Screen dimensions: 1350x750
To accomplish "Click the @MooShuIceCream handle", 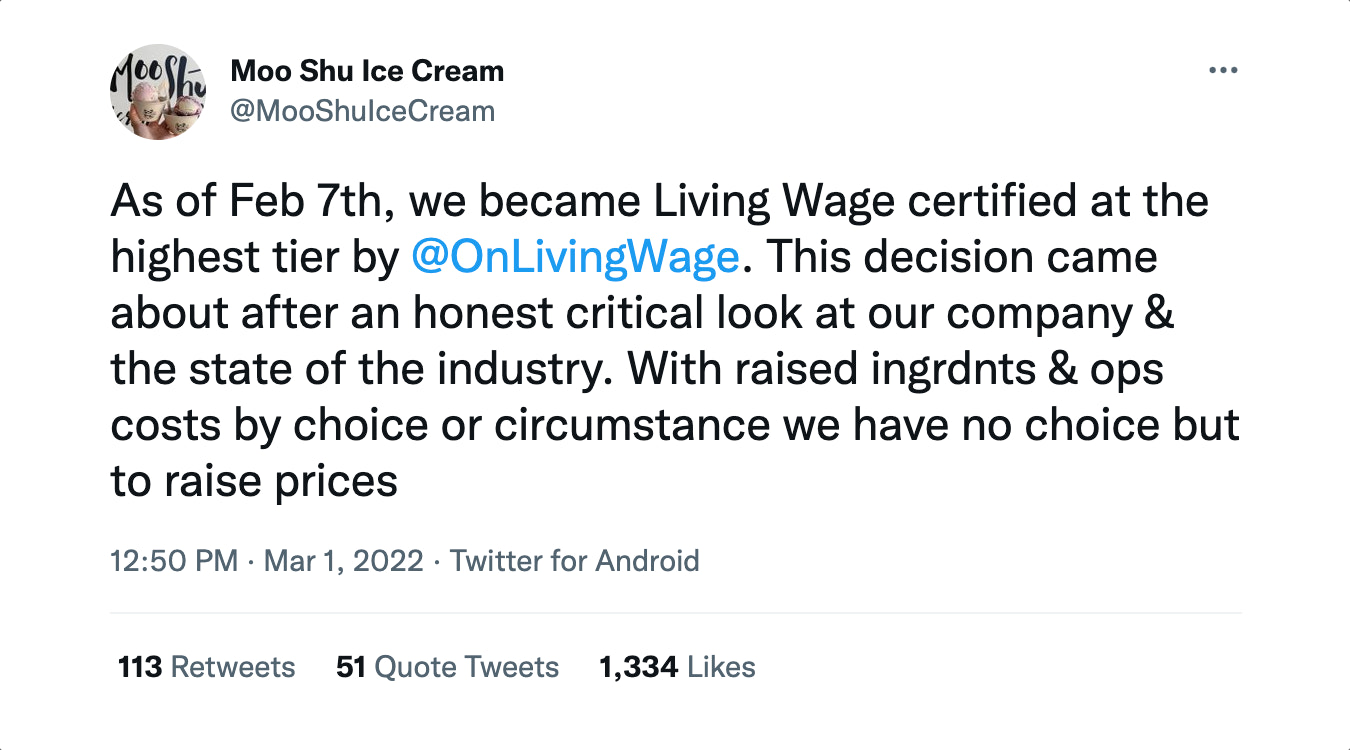I will 362,110.
